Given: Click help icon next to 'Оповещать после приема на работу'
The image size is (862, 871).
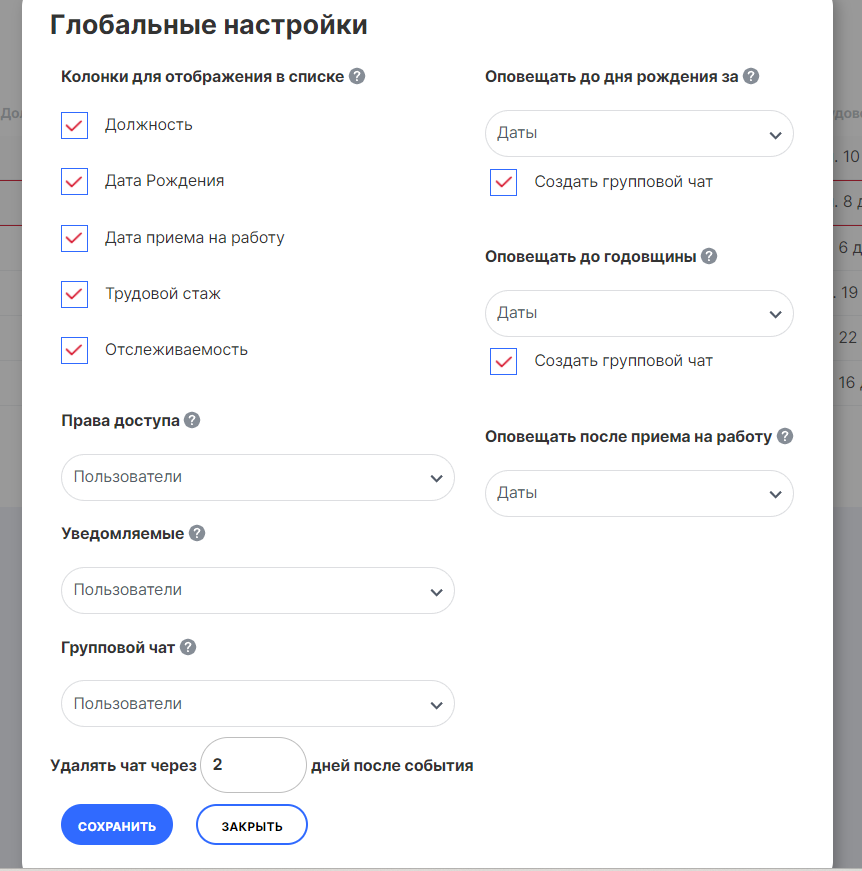Looking at the screenshot, I should (x=785, y=436).
